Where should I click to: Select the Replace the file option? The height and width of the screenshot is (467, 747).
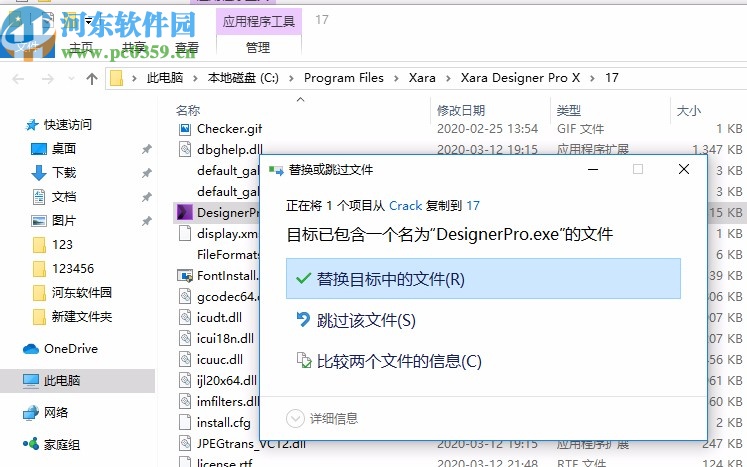(x=483, y=279)
